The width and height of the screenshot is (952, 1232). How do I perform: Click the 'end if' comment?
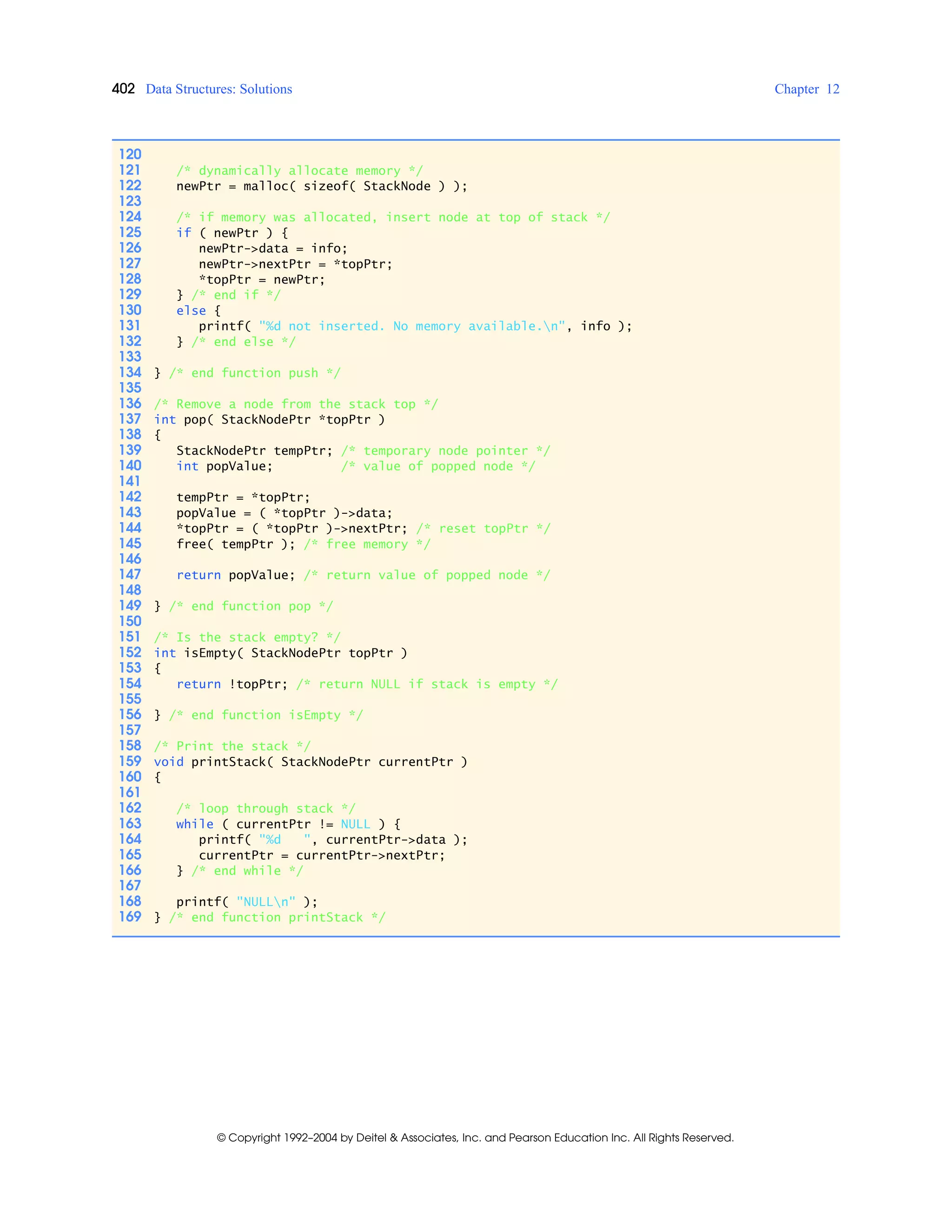[236, 295]
